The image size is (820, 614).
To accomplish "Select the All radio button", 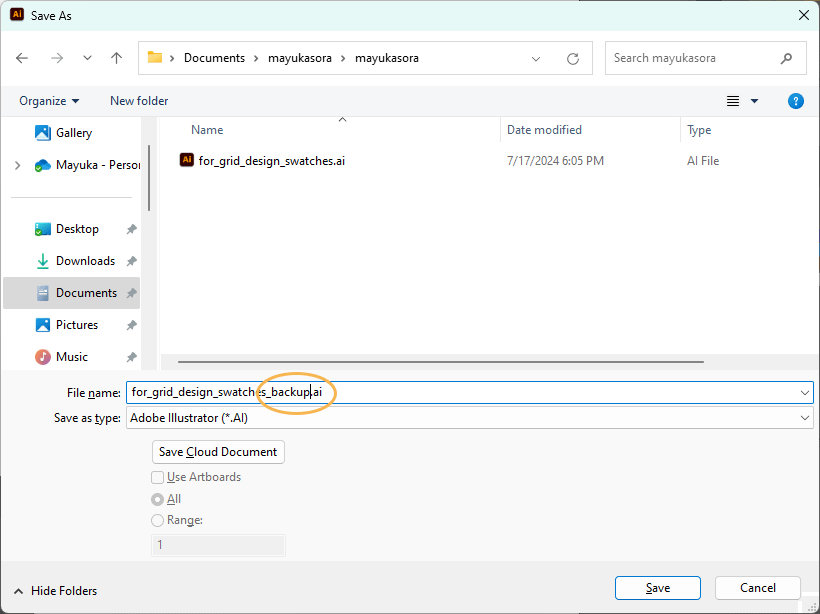I will (157, 499).
